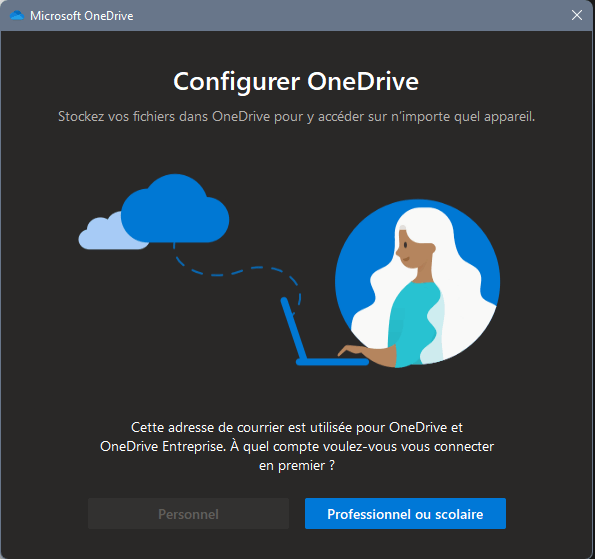Click the 'en premier ?' line of text
Screen dimensions: 595x559
297,466
